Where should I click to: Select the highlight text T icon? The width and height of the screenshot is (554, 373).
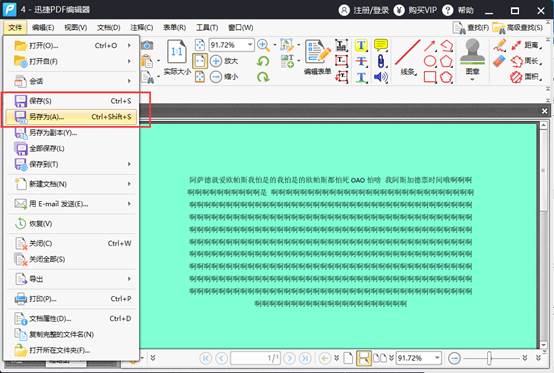361,45
